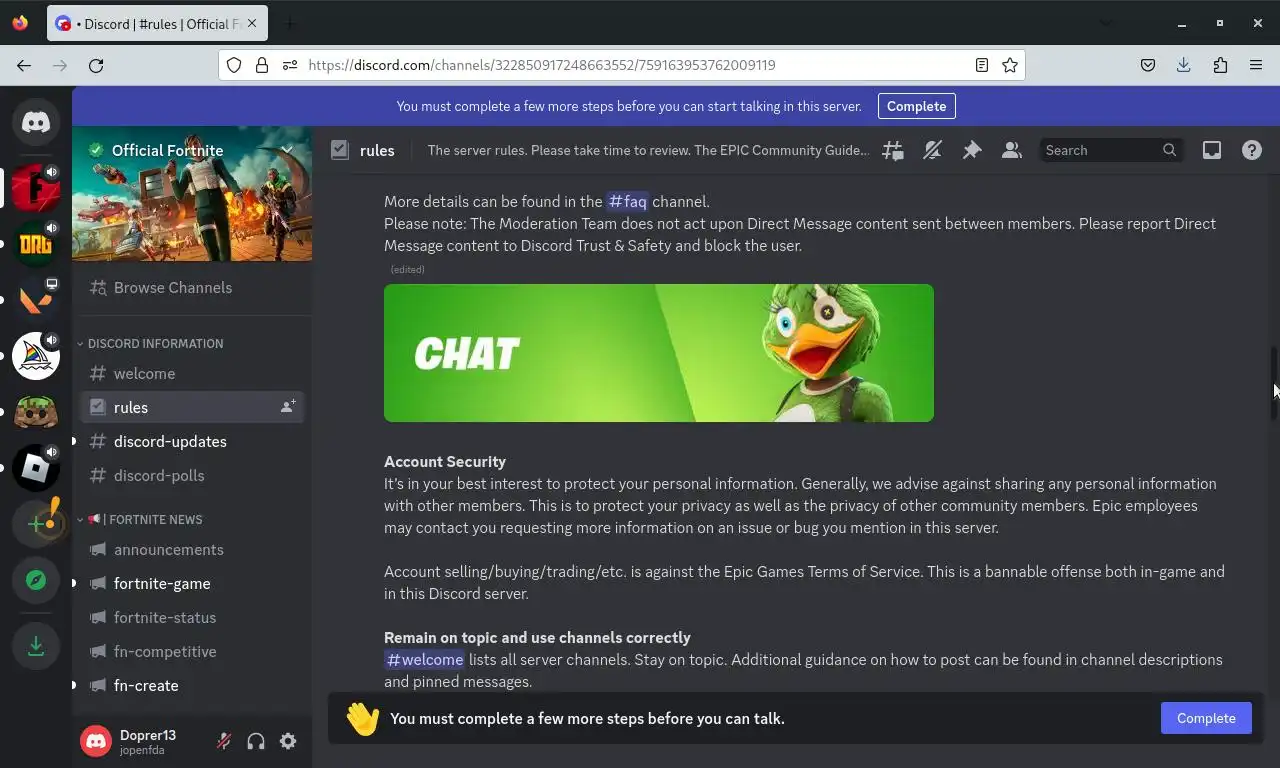Open the DRG server icon
1280x768 pixels.
36,244
